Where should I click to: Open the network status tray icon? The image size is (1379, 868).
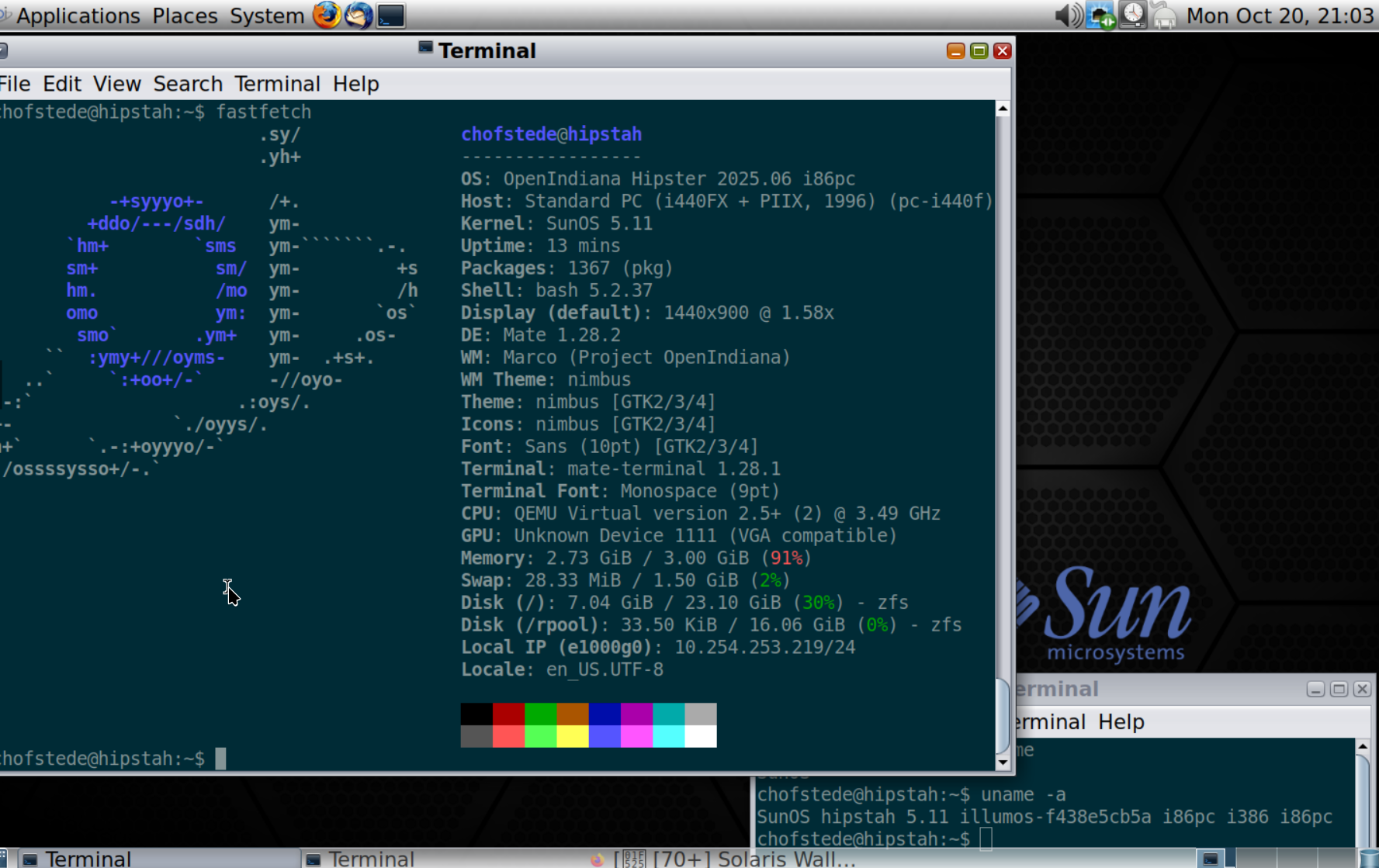point(1100,15)
